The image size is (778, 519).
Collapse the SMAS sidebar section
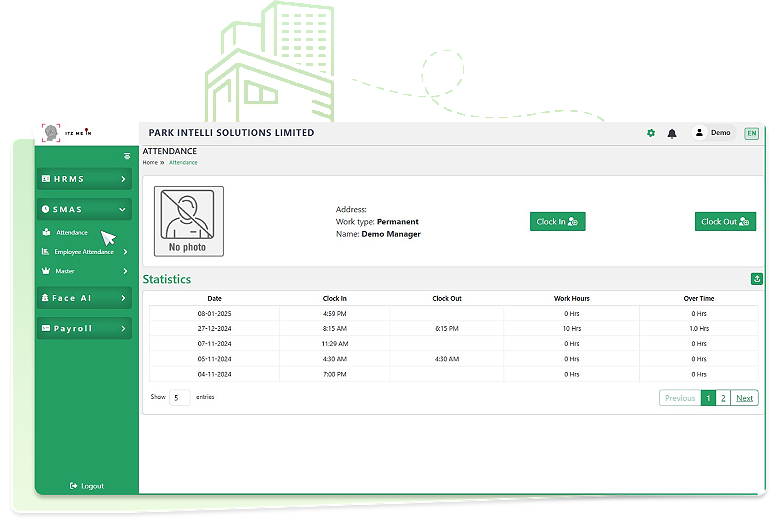point(84,210)
